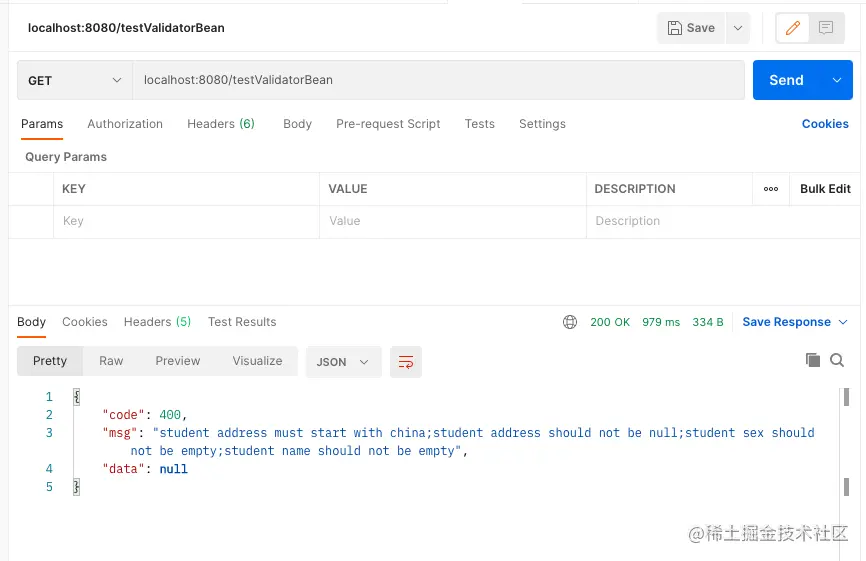This screenshot has width=866, height=561.
Task: Click the Cookies link
Action: click(825, 124)
